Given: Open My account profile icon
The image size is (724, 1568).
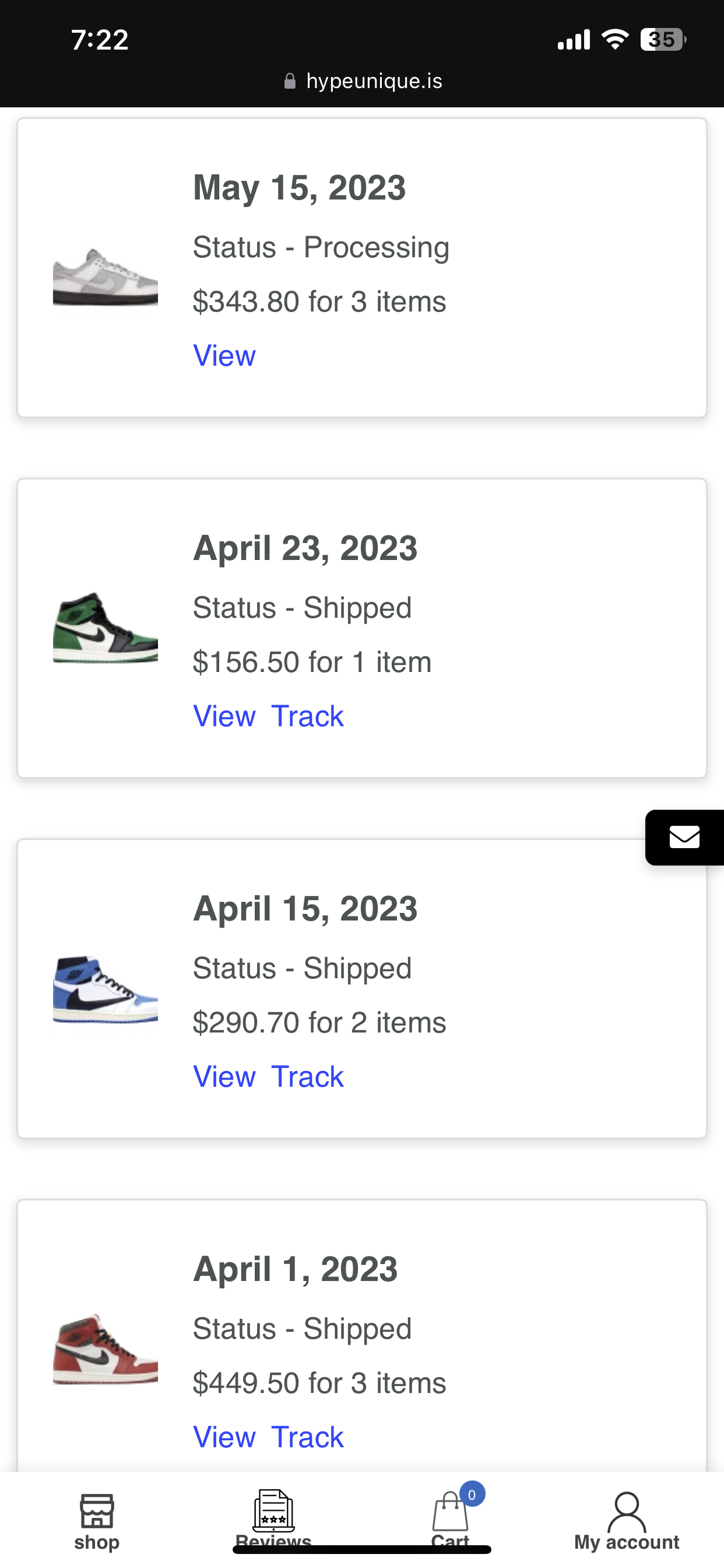Looking at the screenshot, I should coord(627,1513).
